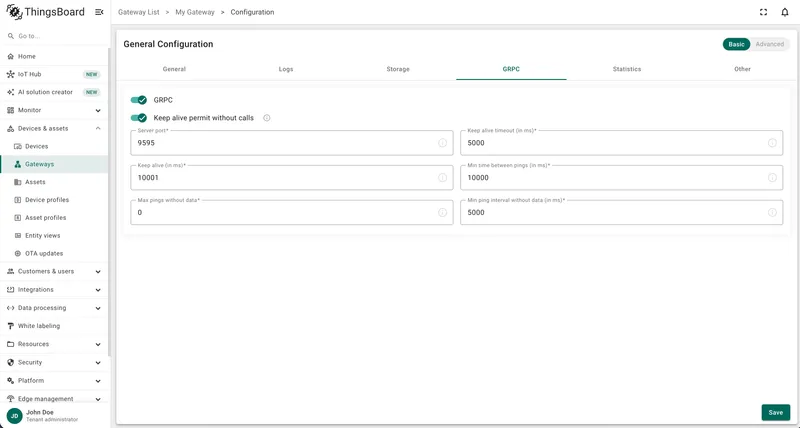Viewport: 800px width, 428px height.
Task: Click info icon in Keep alive timeout field
Action: click(x=772, y=143)
